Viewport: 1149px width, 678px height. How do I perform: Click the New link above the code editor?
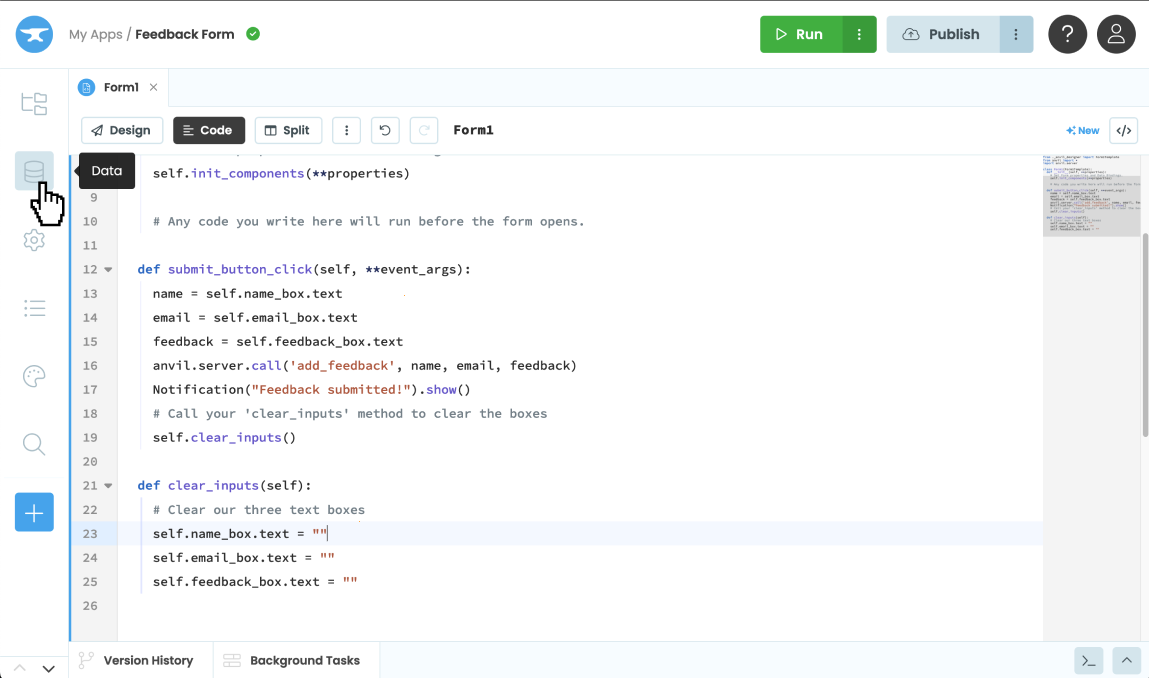[1081, 130]
